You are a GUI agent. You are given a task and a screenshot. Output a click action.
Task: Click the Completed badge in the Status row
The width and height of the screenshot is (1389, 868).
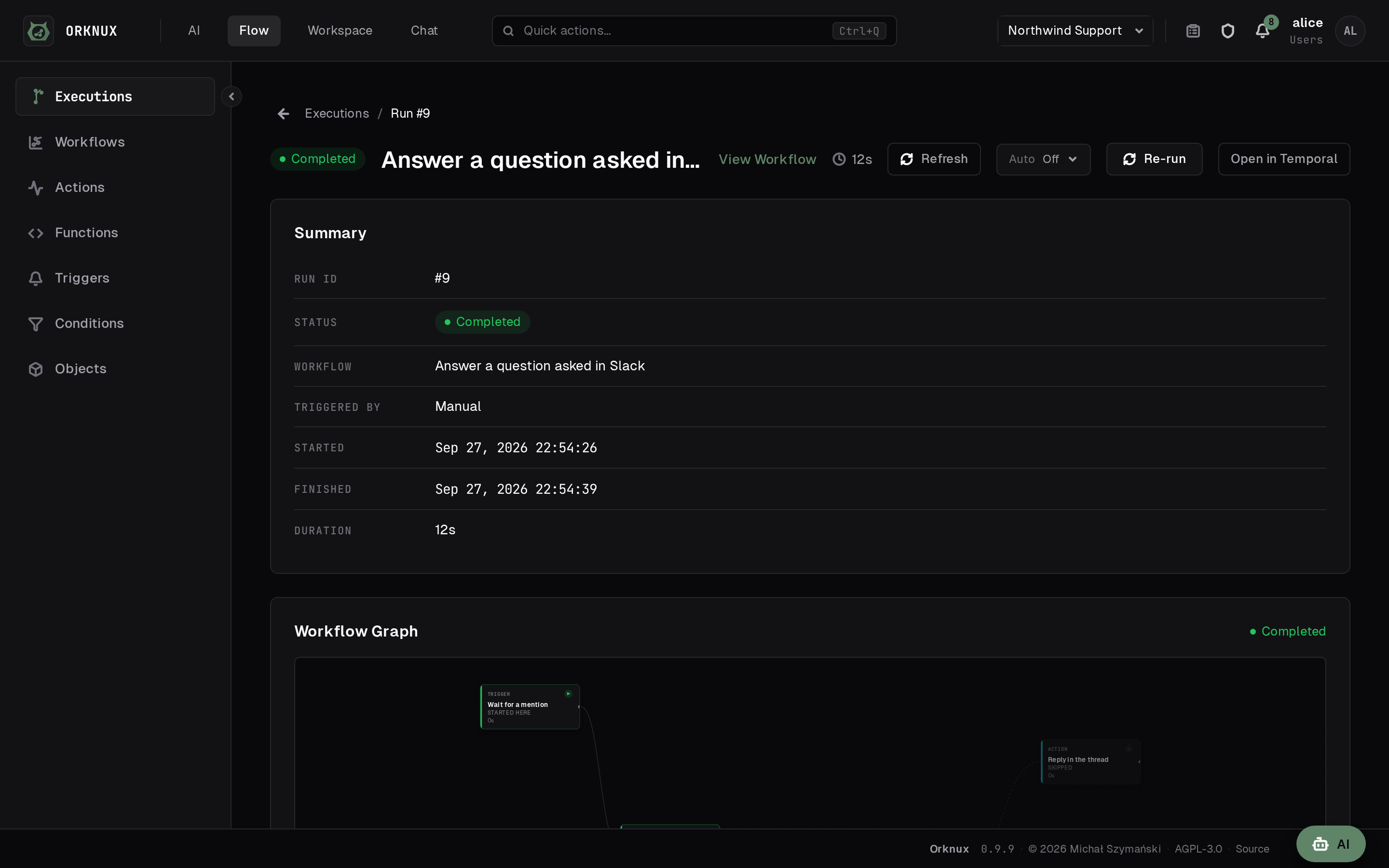[x=482, y=322]
